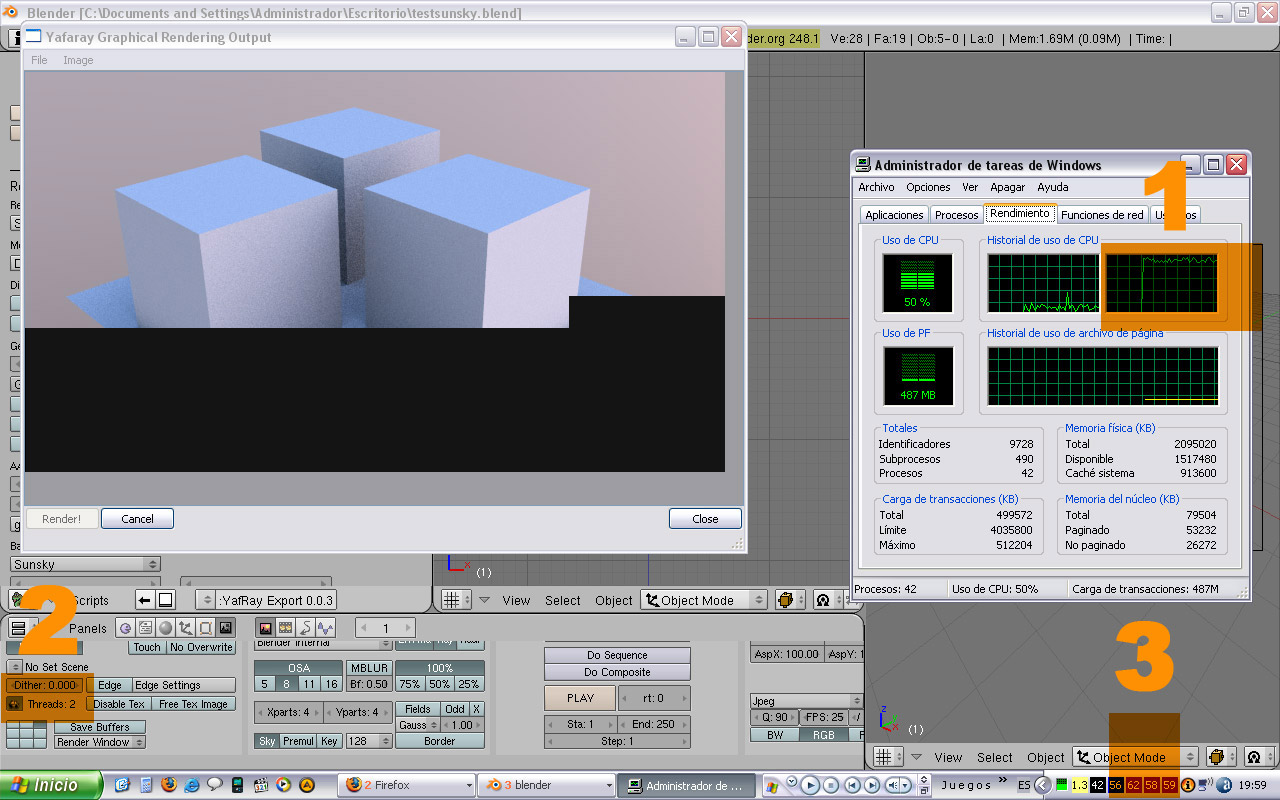Screen dimensions: 1280x800
Task: Toggle the Touch option
Action: (147, 647)
